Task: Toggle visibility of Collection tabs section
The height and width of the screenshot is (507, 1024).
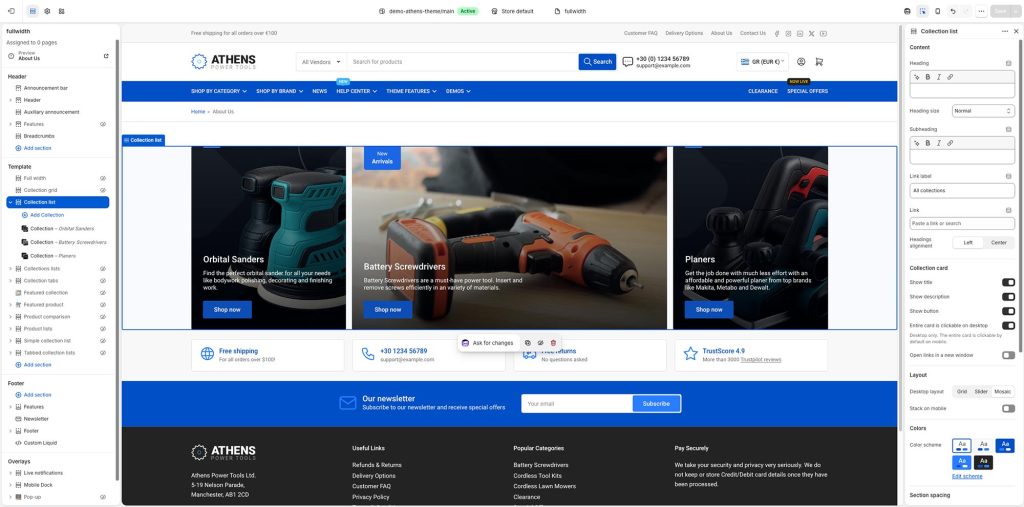Action: (103, 281)
